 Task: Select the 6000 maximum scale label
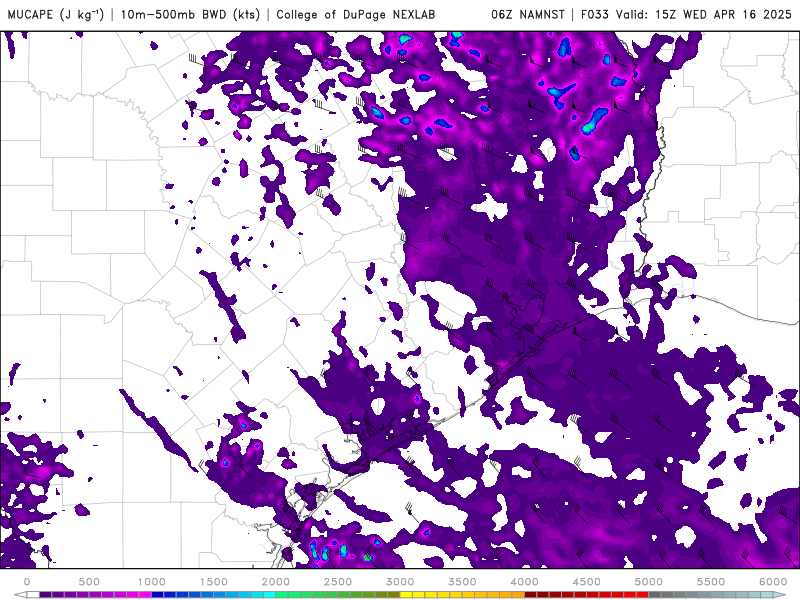773,582
